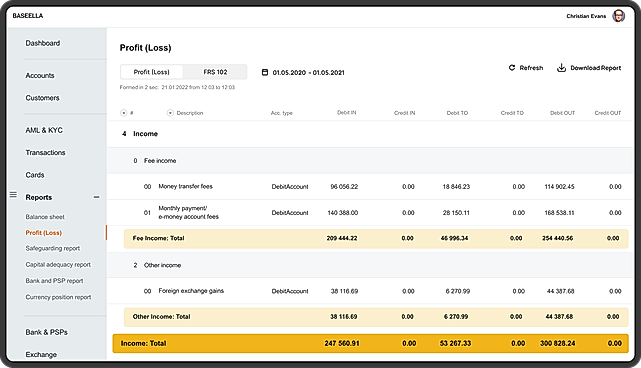The width and height of the screenshot is (641, 368).
Task: Click the Refresh button label
Action: [531, 68]
